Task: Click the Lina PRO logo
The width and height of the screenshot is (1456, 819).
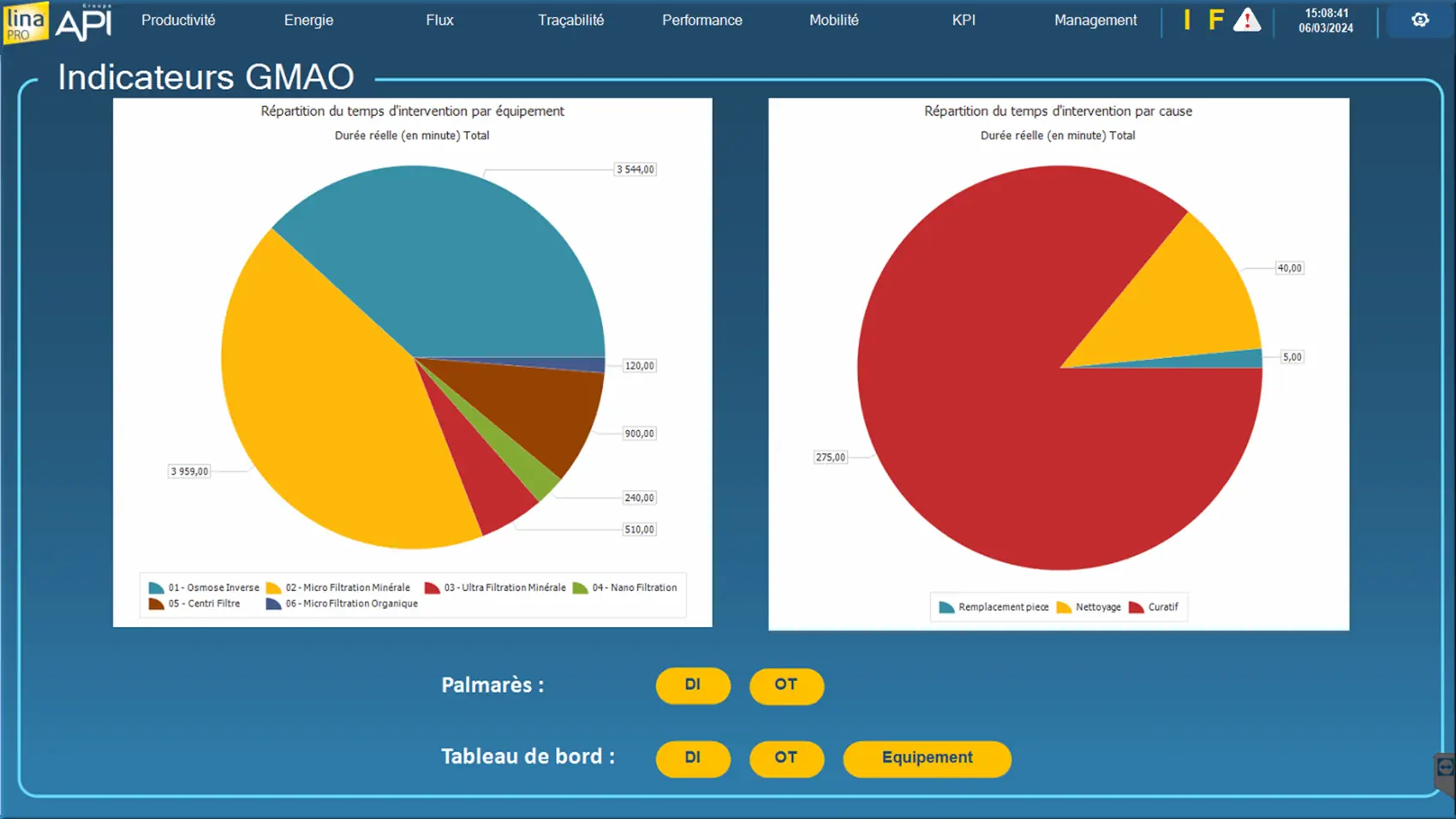Action: (25, 21)
